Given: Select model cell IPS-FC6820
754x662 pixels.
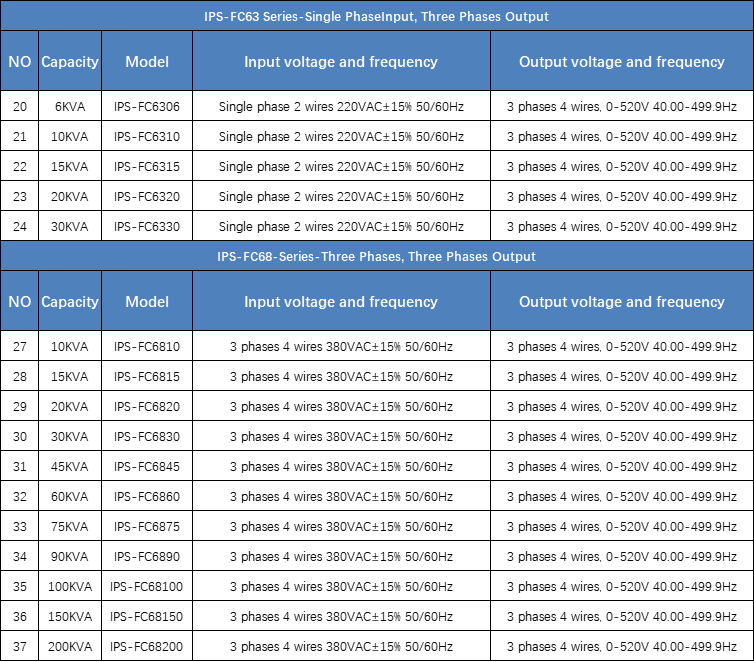Looking at the screenshot, I should 147,406.
